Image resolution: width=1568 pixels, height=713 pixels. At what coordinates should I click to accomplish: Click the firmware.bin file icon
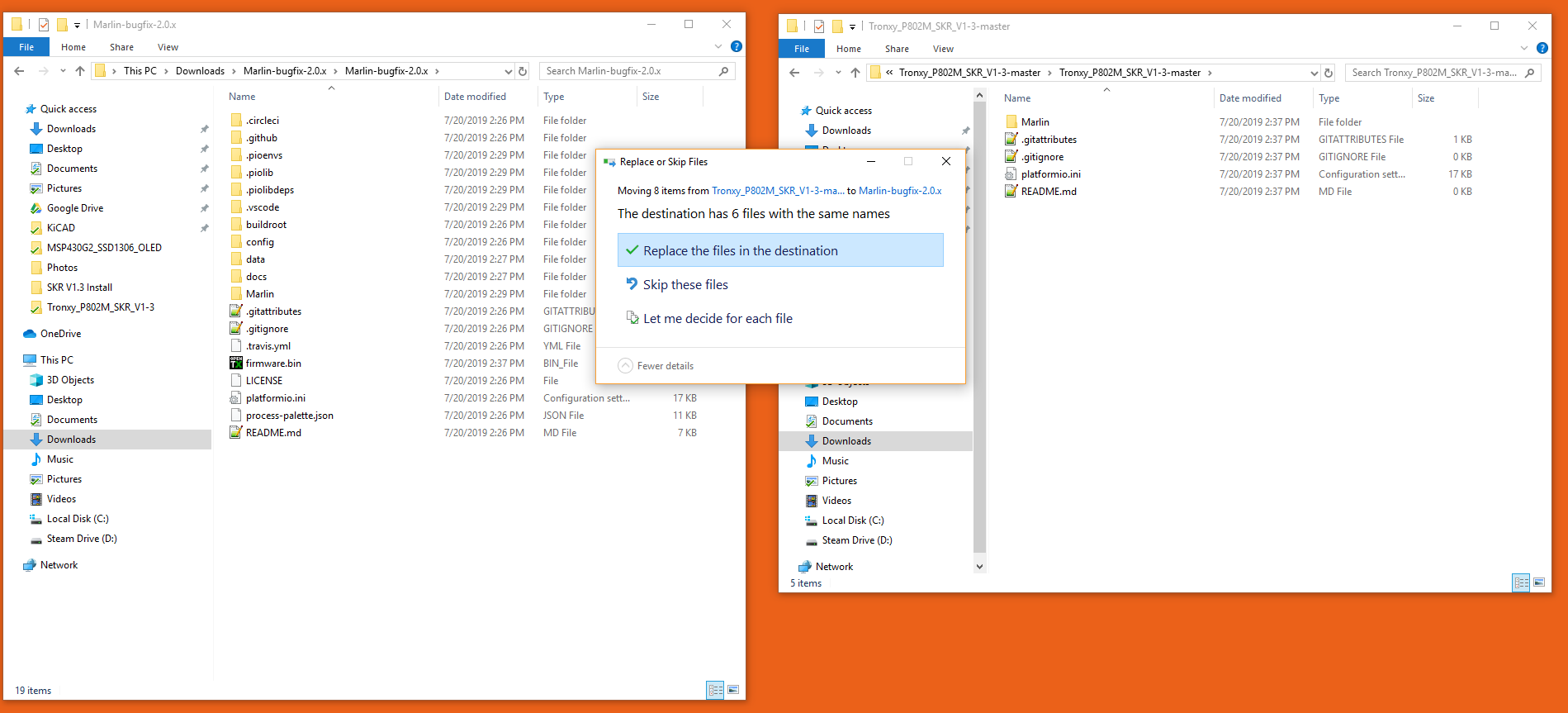(x=236, y=364)
